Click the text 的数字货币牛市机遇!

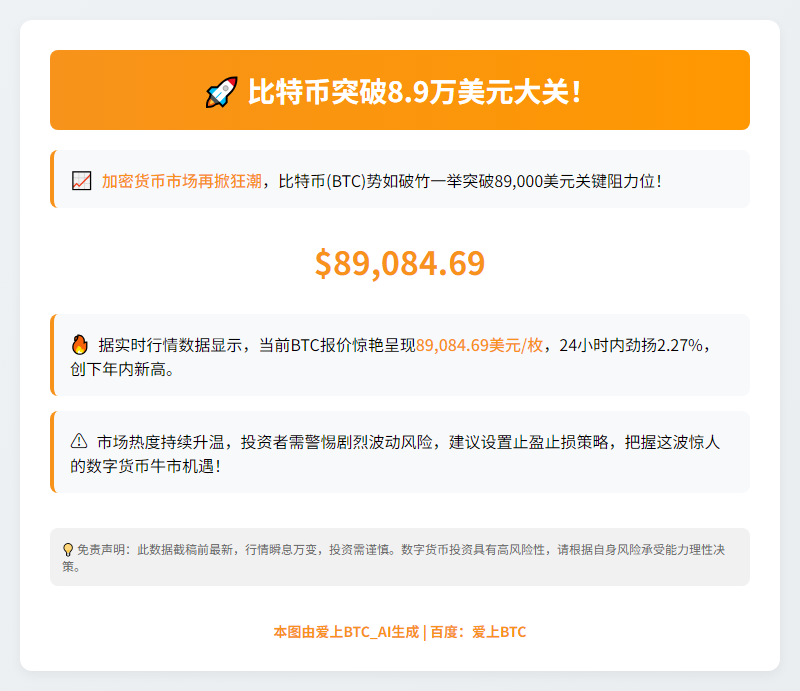point(145,466)
